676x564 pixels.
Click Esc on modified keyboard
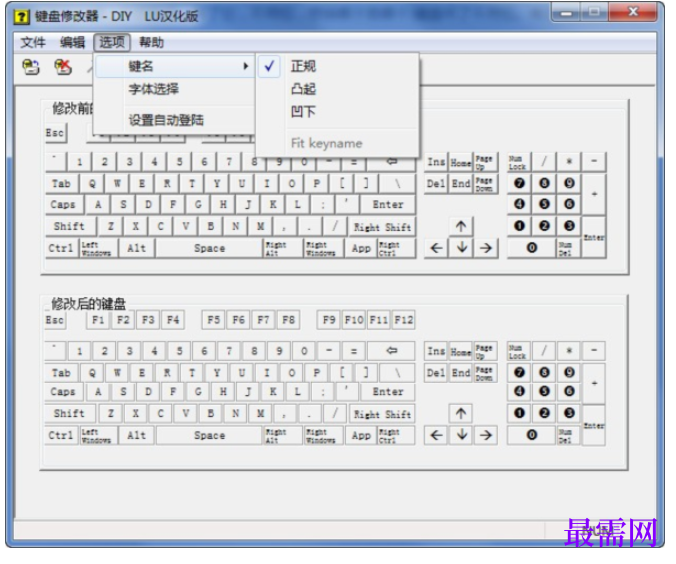55,320
